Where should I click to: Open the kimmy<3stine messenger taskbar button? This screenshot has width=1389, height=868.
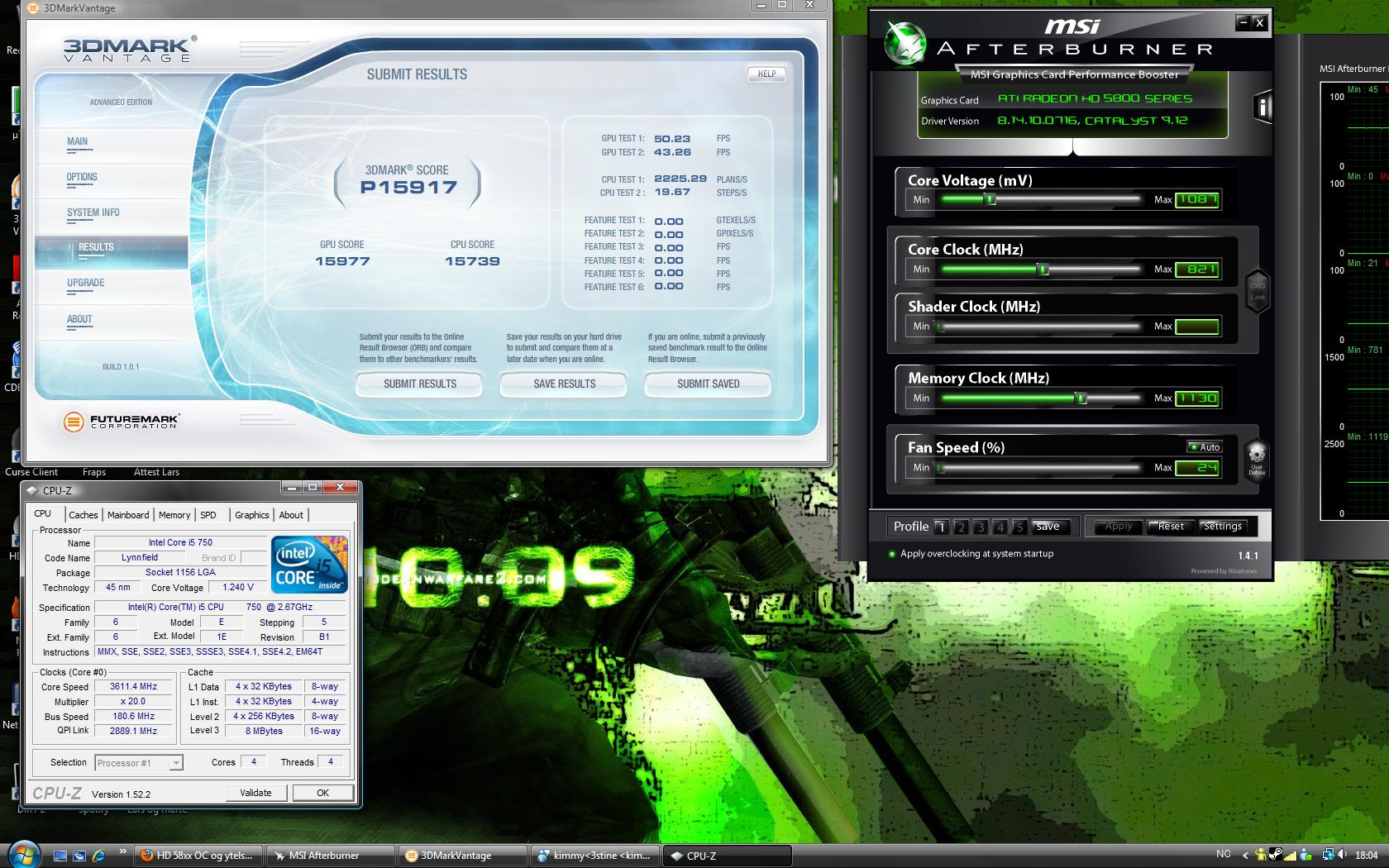(595, 856)
